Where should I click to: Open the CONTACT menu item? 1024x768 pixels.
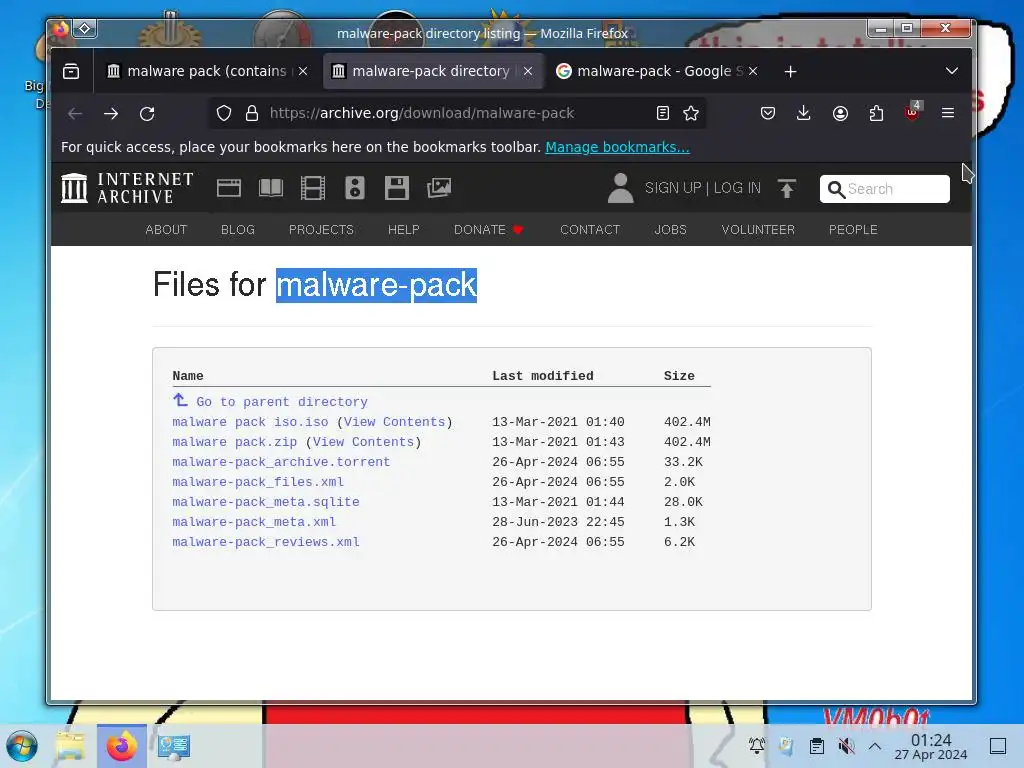point(590,230)
